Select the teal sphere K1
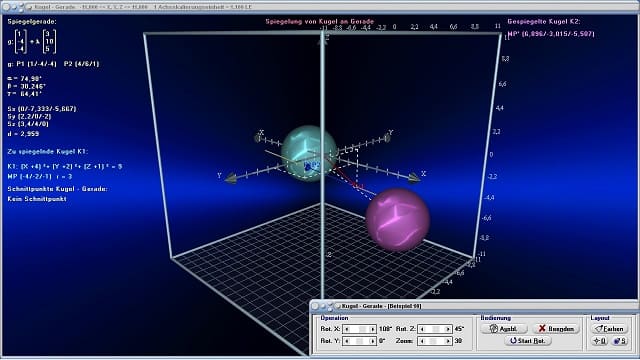The width and height of the screenshot is (640, 360). click(x=309, y=153)
